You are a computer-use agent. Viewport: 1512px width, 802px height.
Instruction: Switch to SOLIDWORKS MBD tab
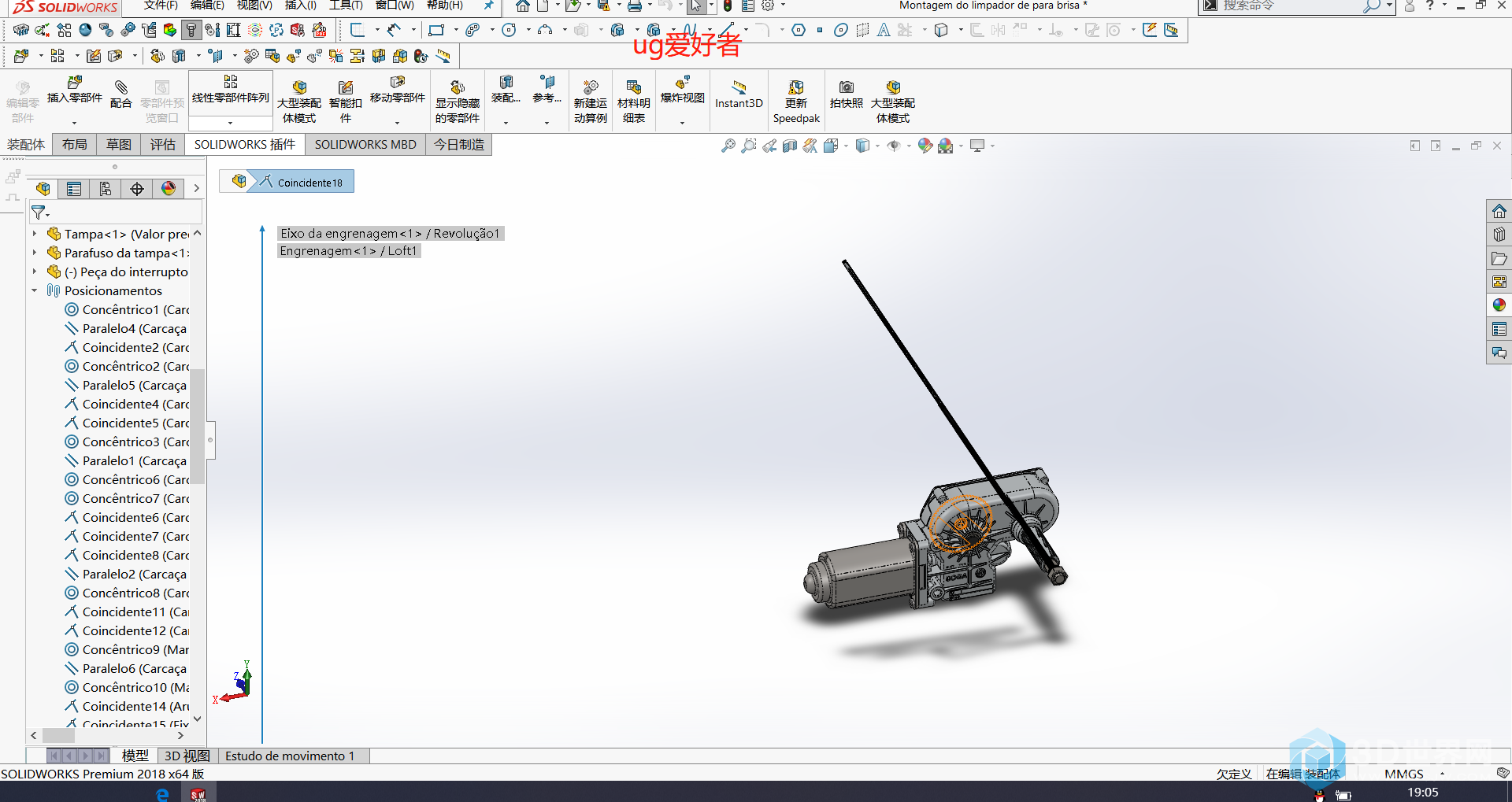point(365,145)
